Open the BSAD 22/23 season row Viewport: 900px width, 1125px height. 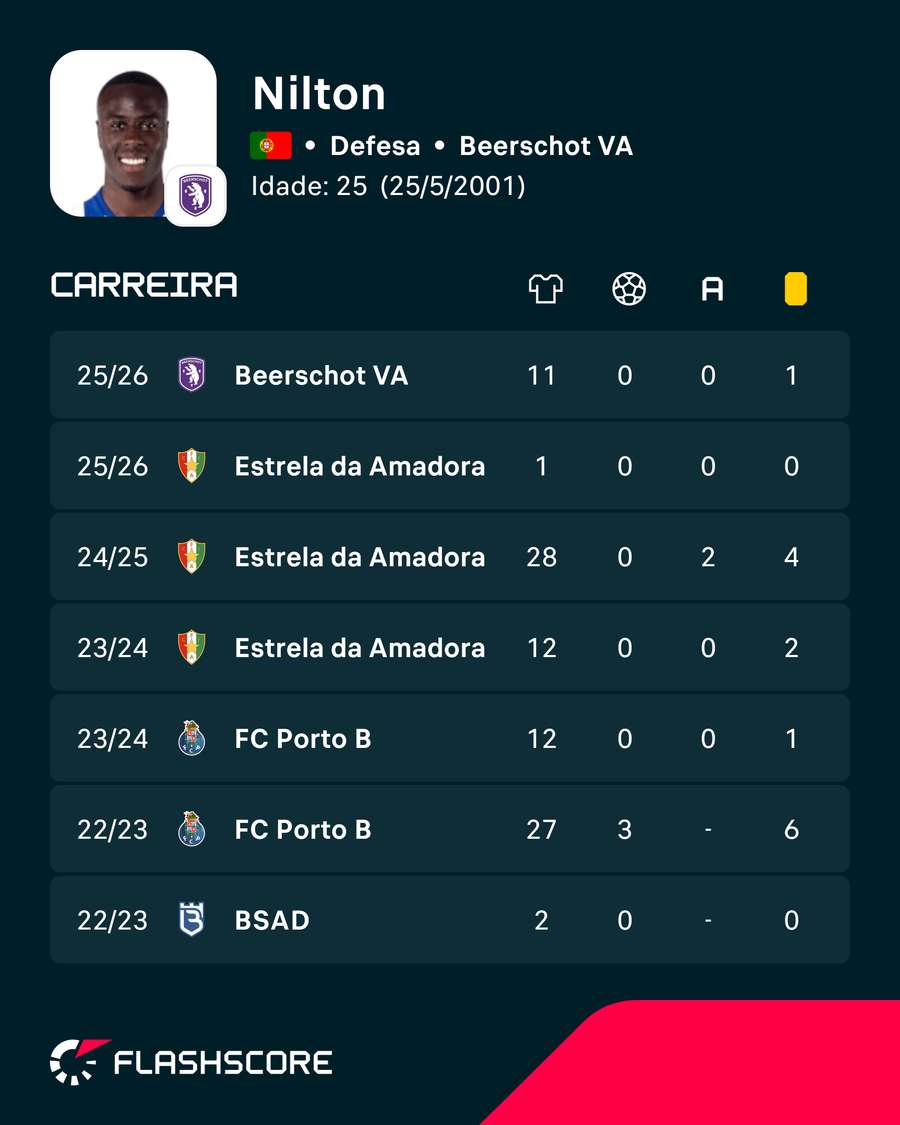[450, 920]
